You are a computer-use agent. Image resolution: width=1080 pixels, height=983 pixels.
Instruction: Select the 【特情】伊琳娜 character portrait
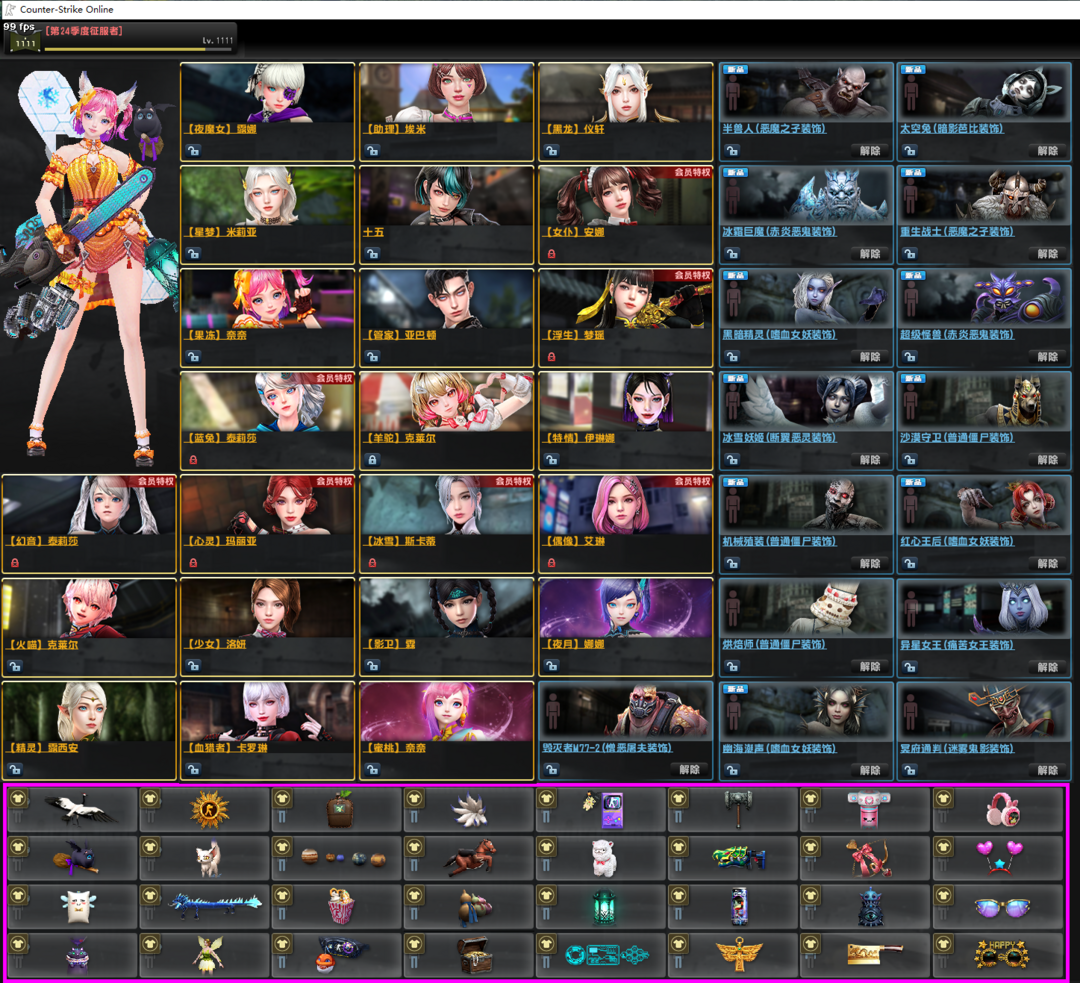pyautogui.click(x=625, y=402)
